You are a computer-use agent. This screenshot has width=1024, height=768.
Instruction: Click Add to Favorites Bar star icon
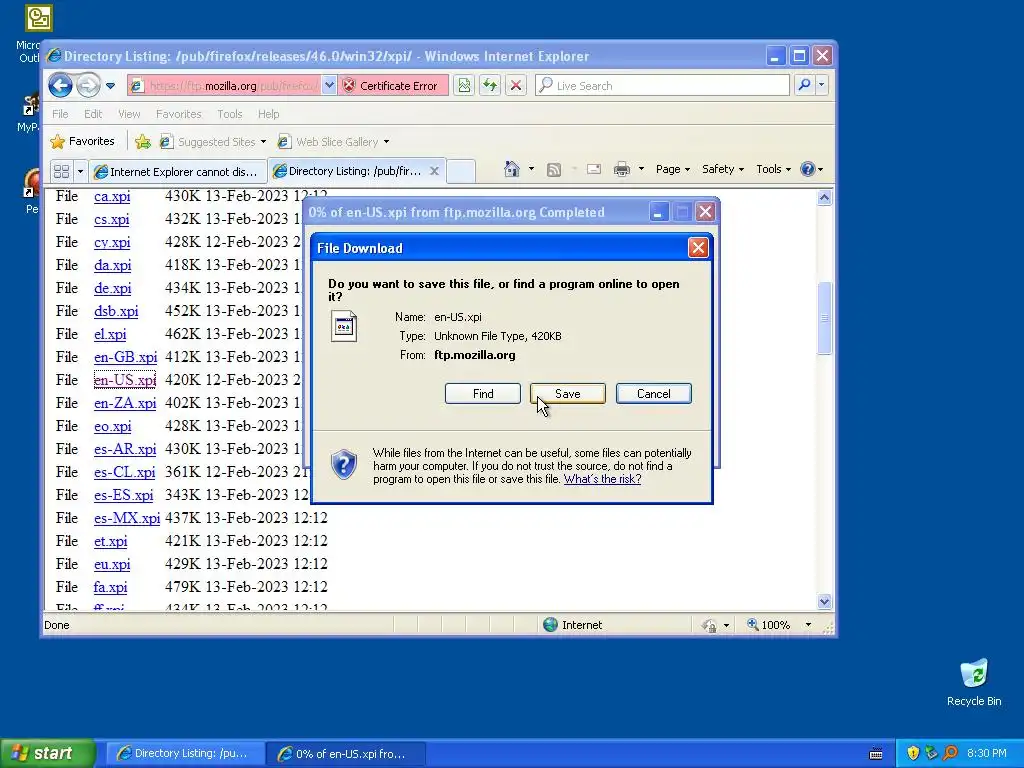[x=142, y=142]
